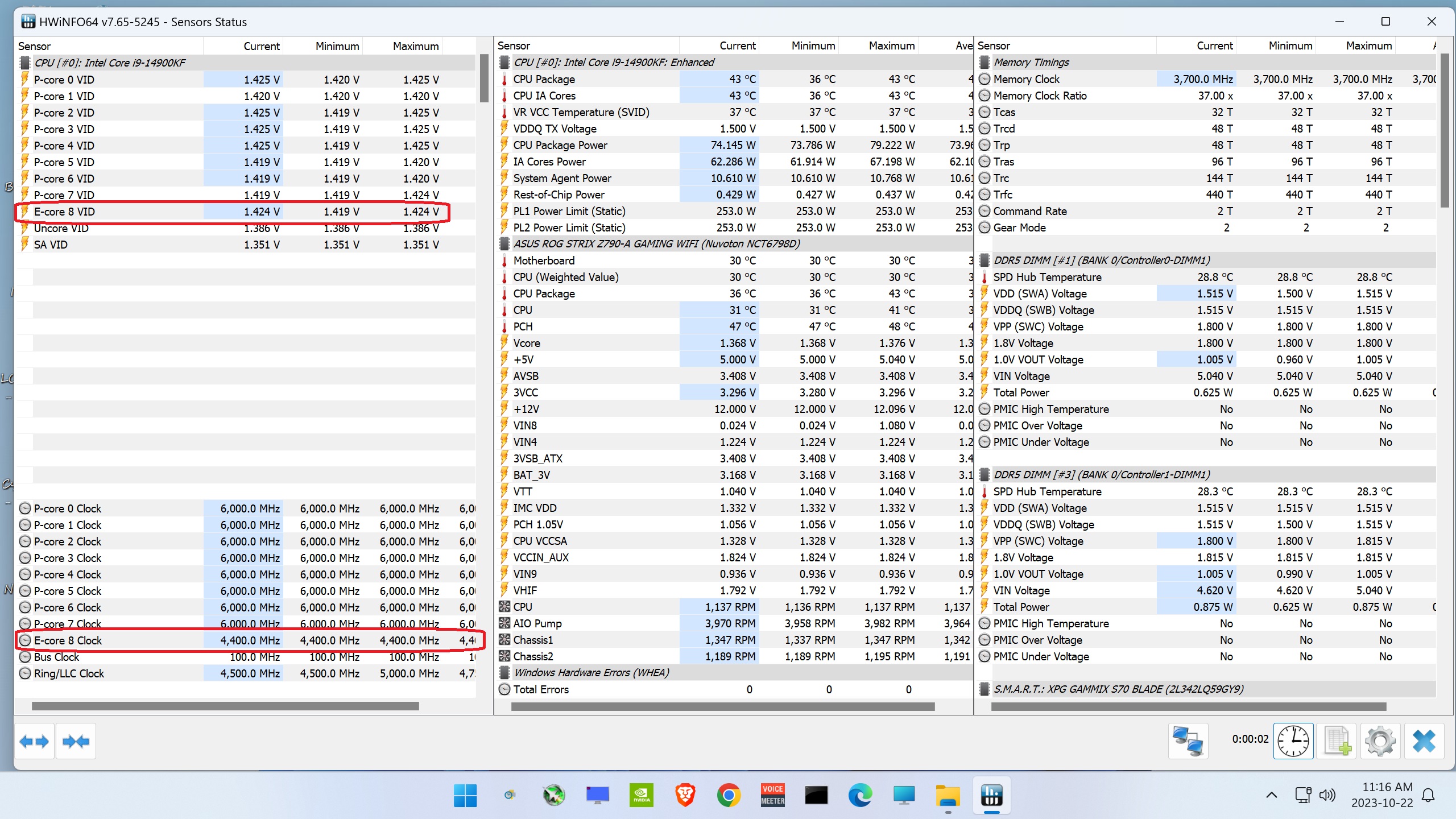
Task: Click the expand panels arrows button
Action: [34, 741]
